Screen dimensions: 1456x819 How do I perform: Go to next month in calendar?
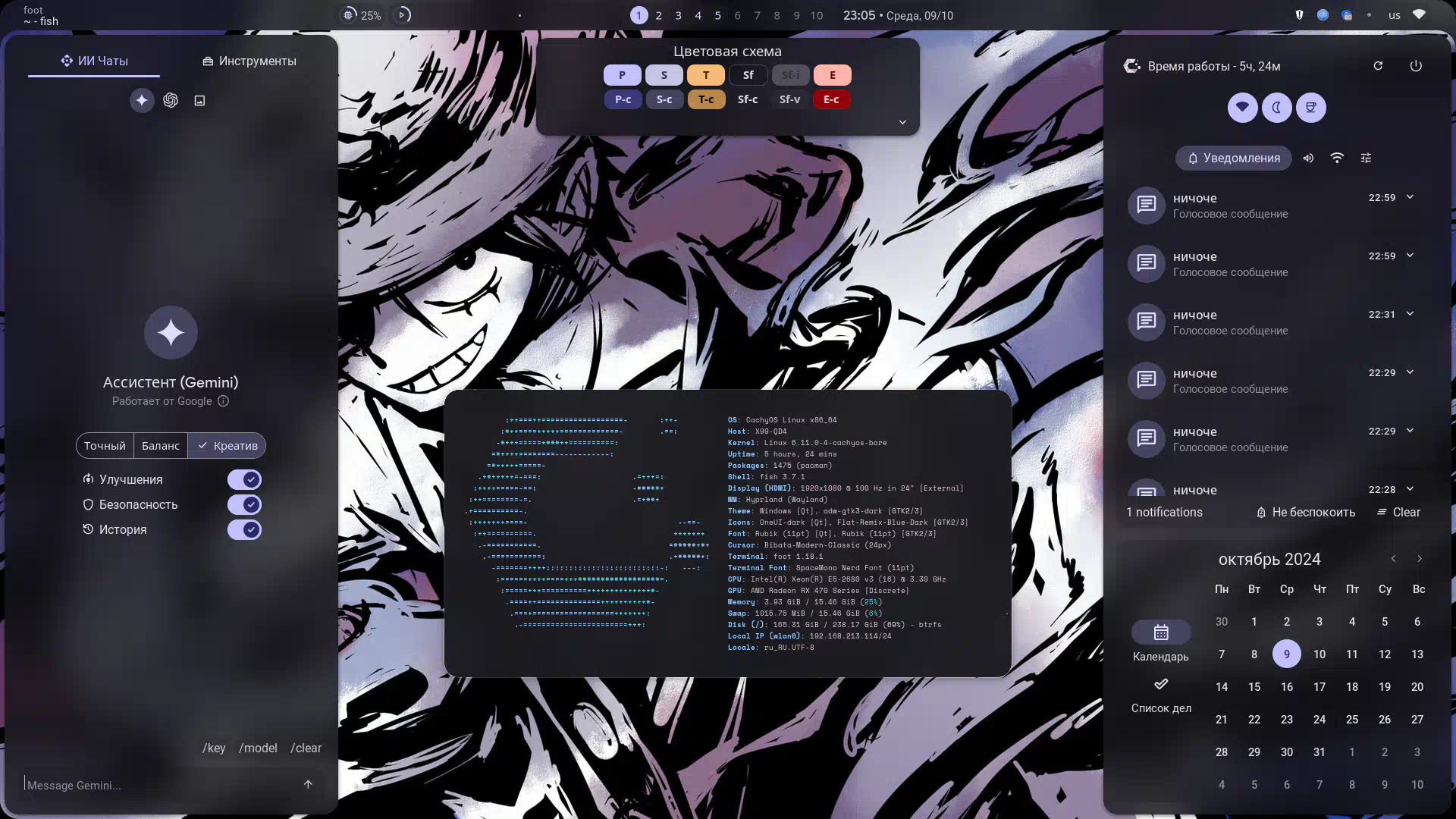(x=1420, y=559)
